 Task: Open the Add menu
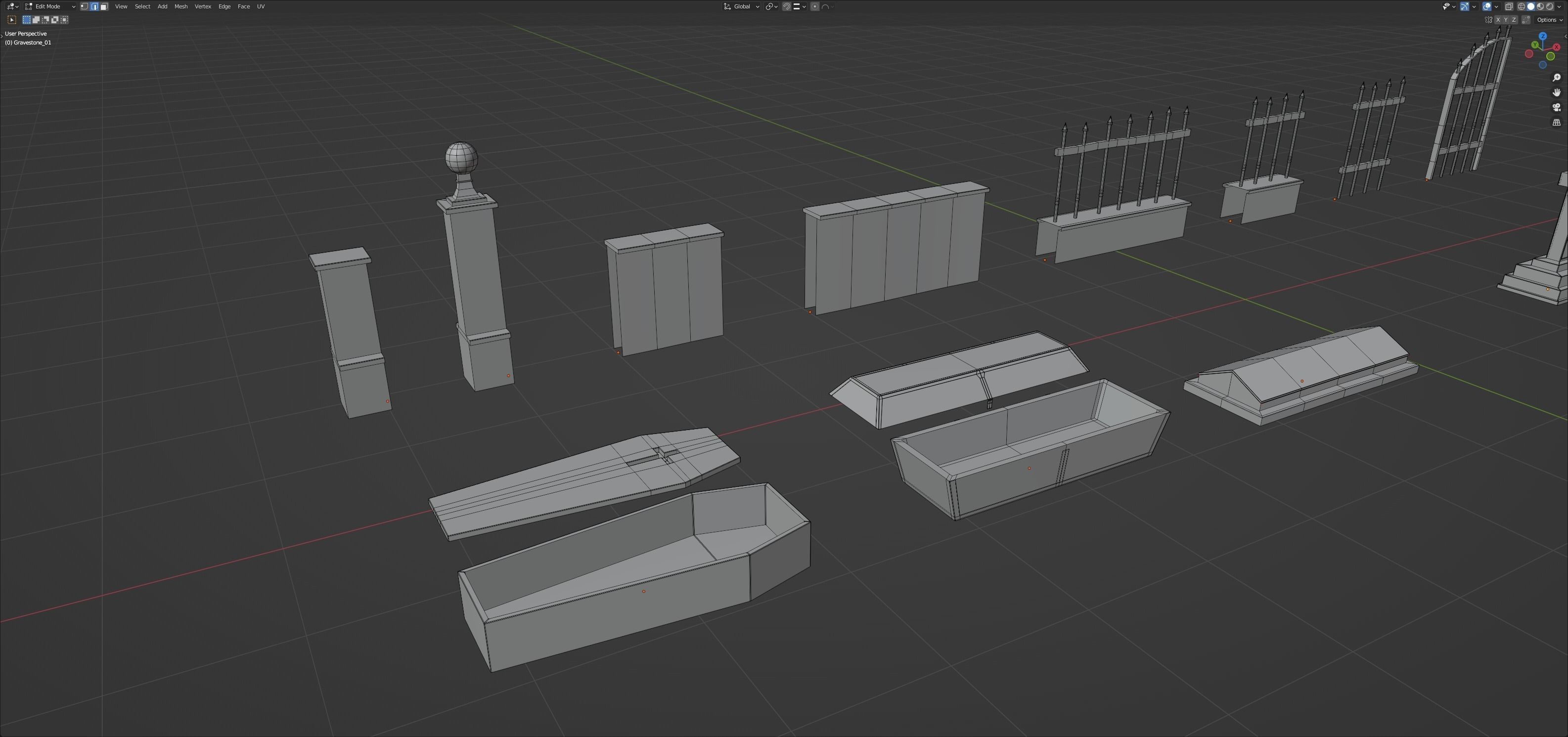pyautogui.click(x=163, y=6)
